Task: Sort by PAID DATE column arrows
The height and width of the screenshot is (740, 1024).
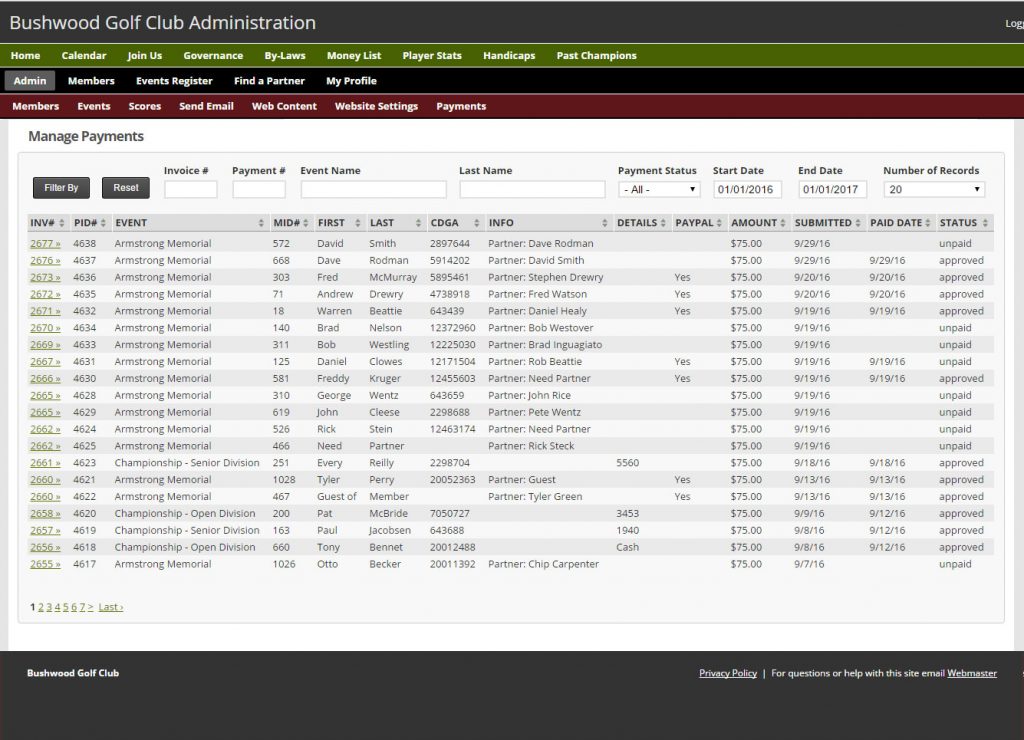Action: [927, 223]
